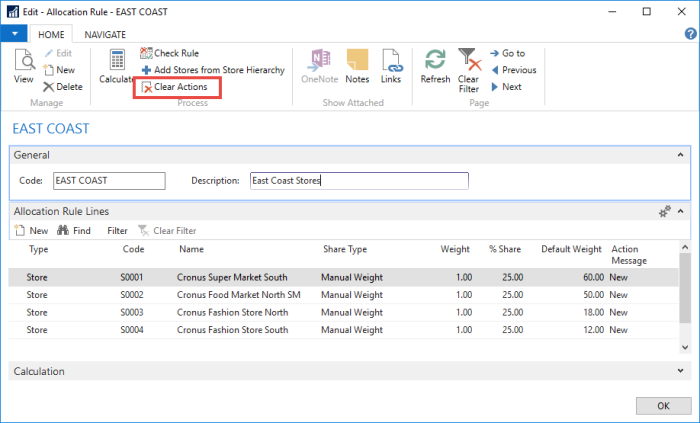Delete the record using Delete button
The image size is (700, 423).
point(62,87)
